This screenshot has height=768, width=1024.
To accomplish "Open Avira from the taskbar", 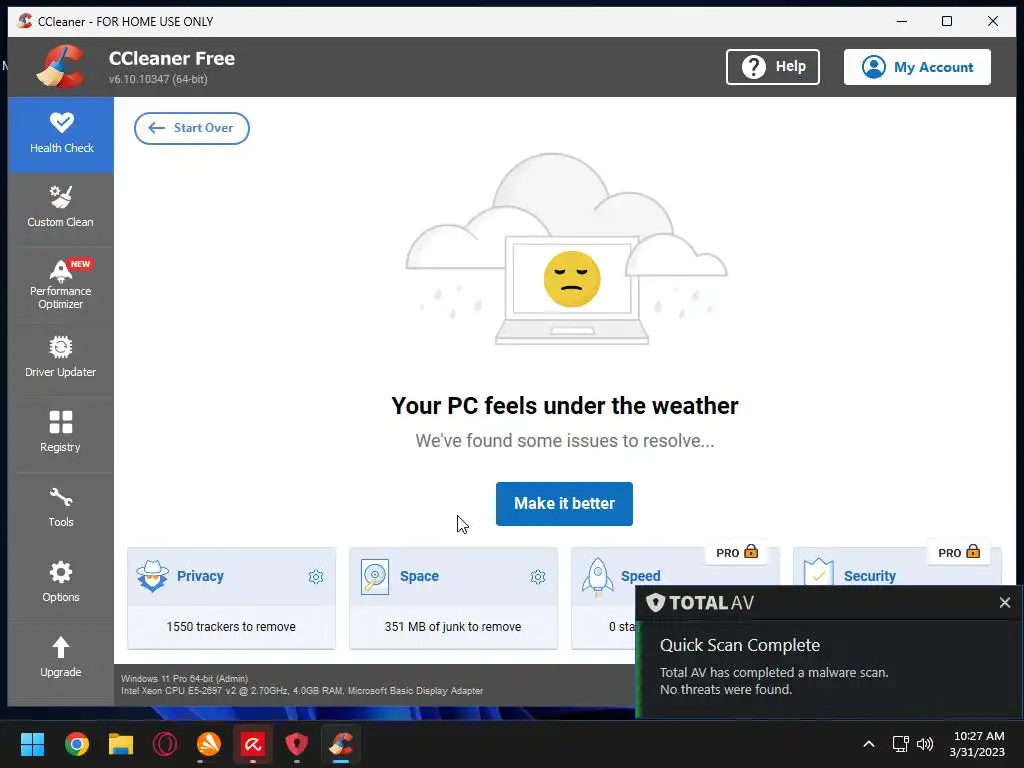I will pyautogui.click(x=253, y=744).
